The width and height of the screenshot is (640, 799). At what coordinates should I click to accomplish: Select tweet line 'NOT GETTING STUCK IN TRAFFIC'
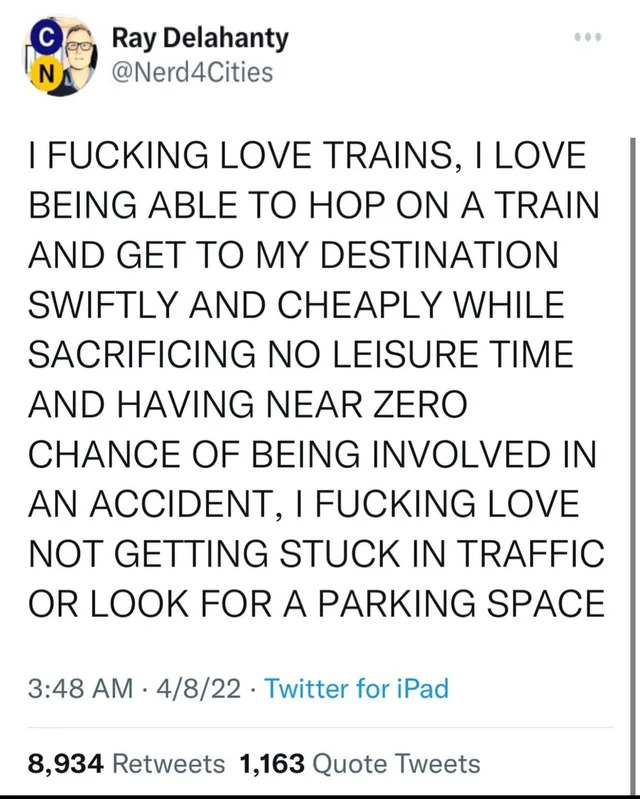pos(316,553)
